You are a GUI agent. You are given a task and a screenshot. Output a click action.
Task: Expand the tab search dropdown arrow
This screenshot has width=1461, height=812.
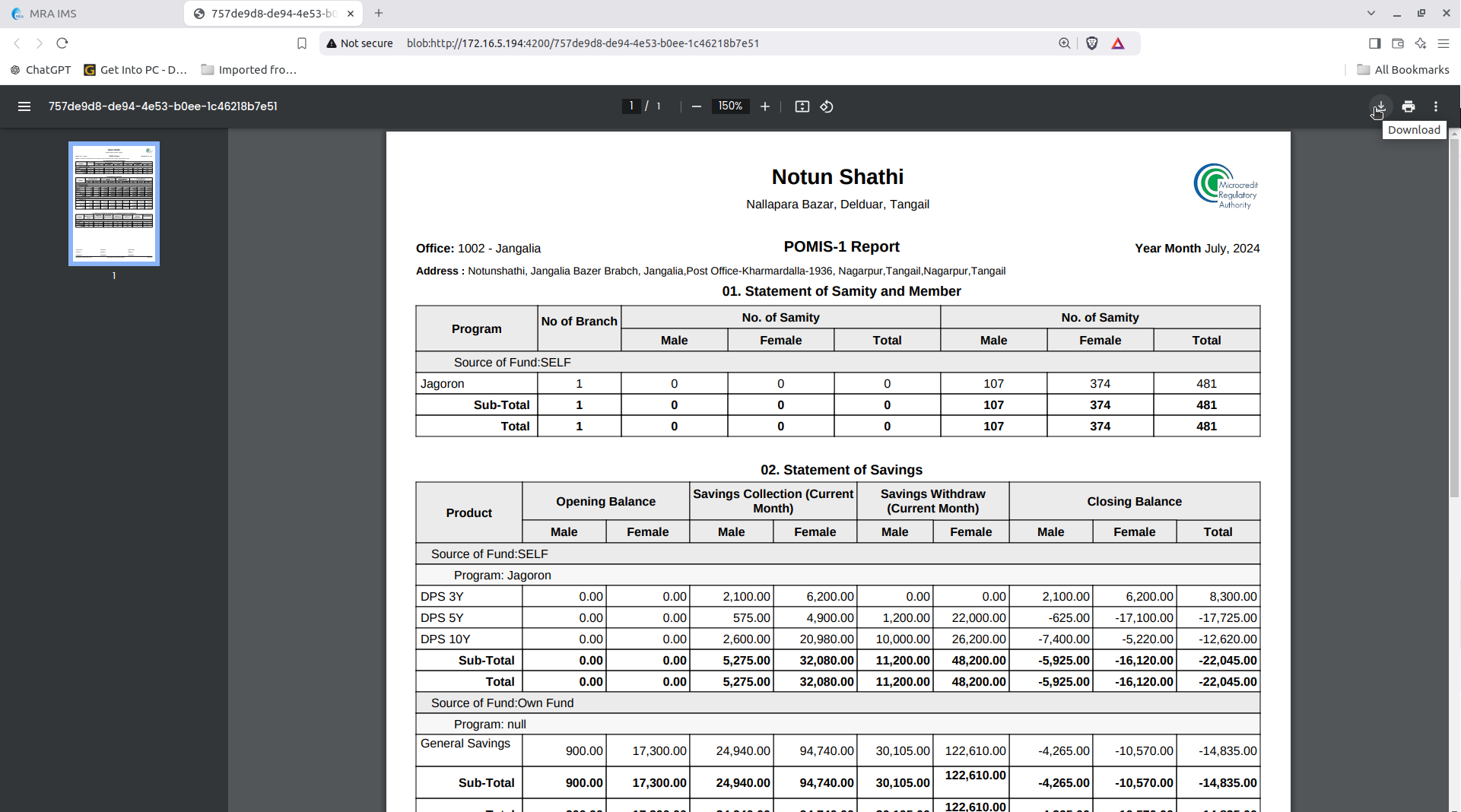[x=1371, y=14]
